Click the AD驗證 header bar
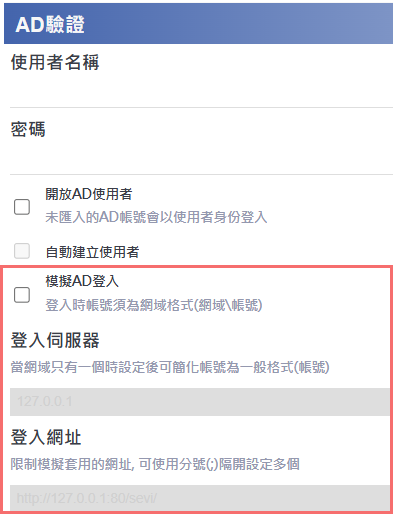 point(198,24)
